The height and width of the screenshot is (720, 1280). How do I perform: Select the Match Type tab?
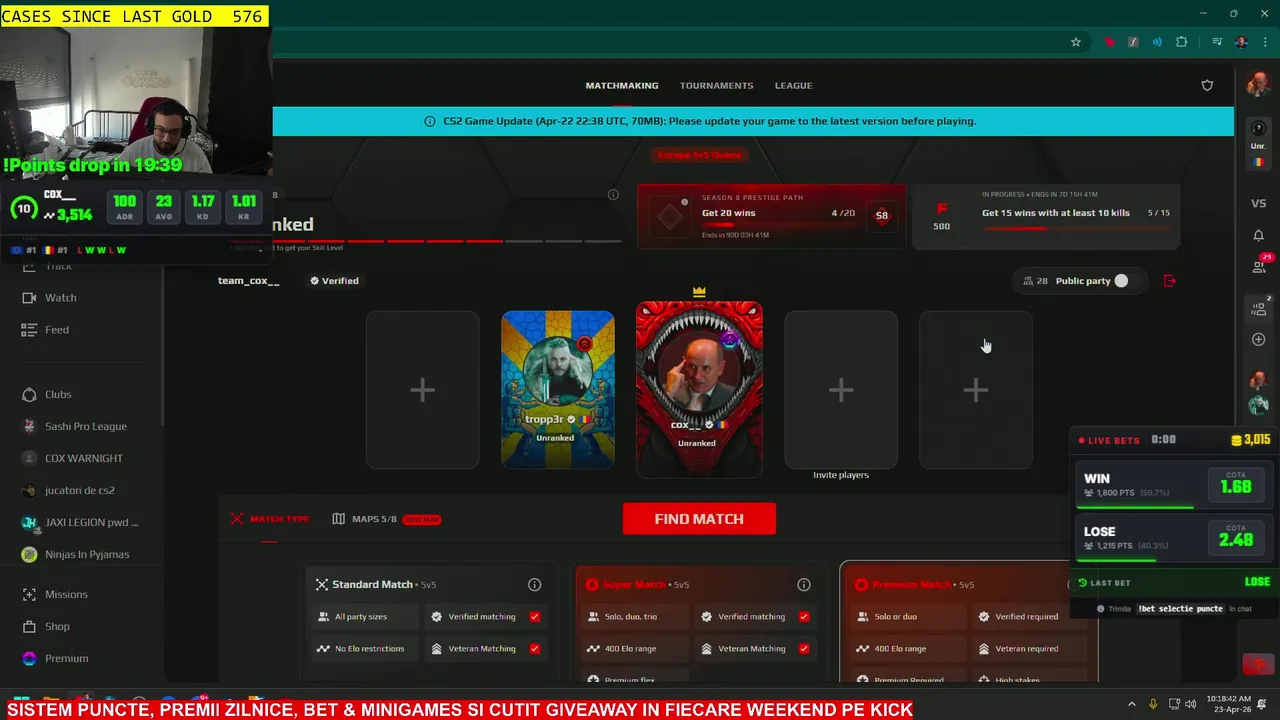(x=270, y=519)
